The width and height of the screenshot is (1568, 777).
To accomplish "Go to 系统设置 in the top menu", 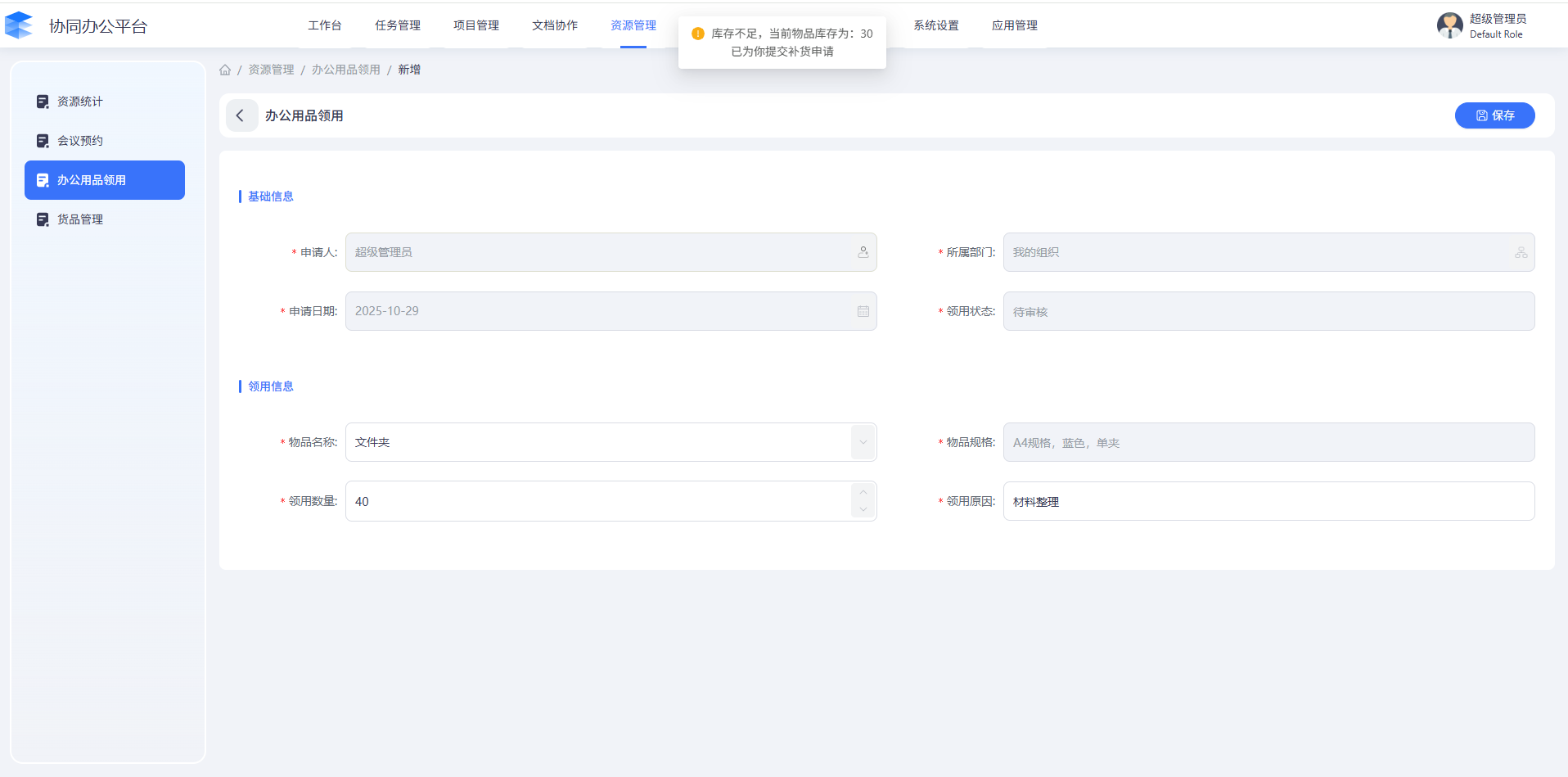I will click(936, 25).
